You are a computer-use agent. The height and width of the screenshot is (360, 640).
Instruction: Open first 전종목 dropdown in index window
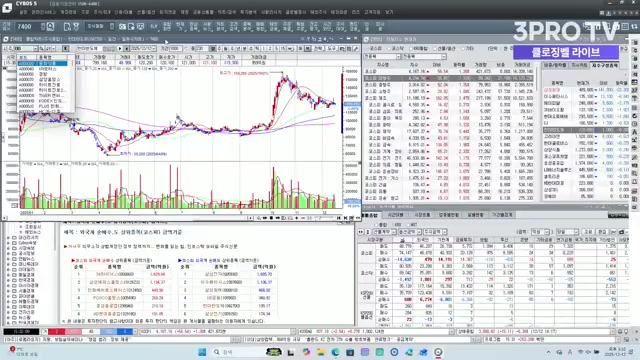click(398, 57)
